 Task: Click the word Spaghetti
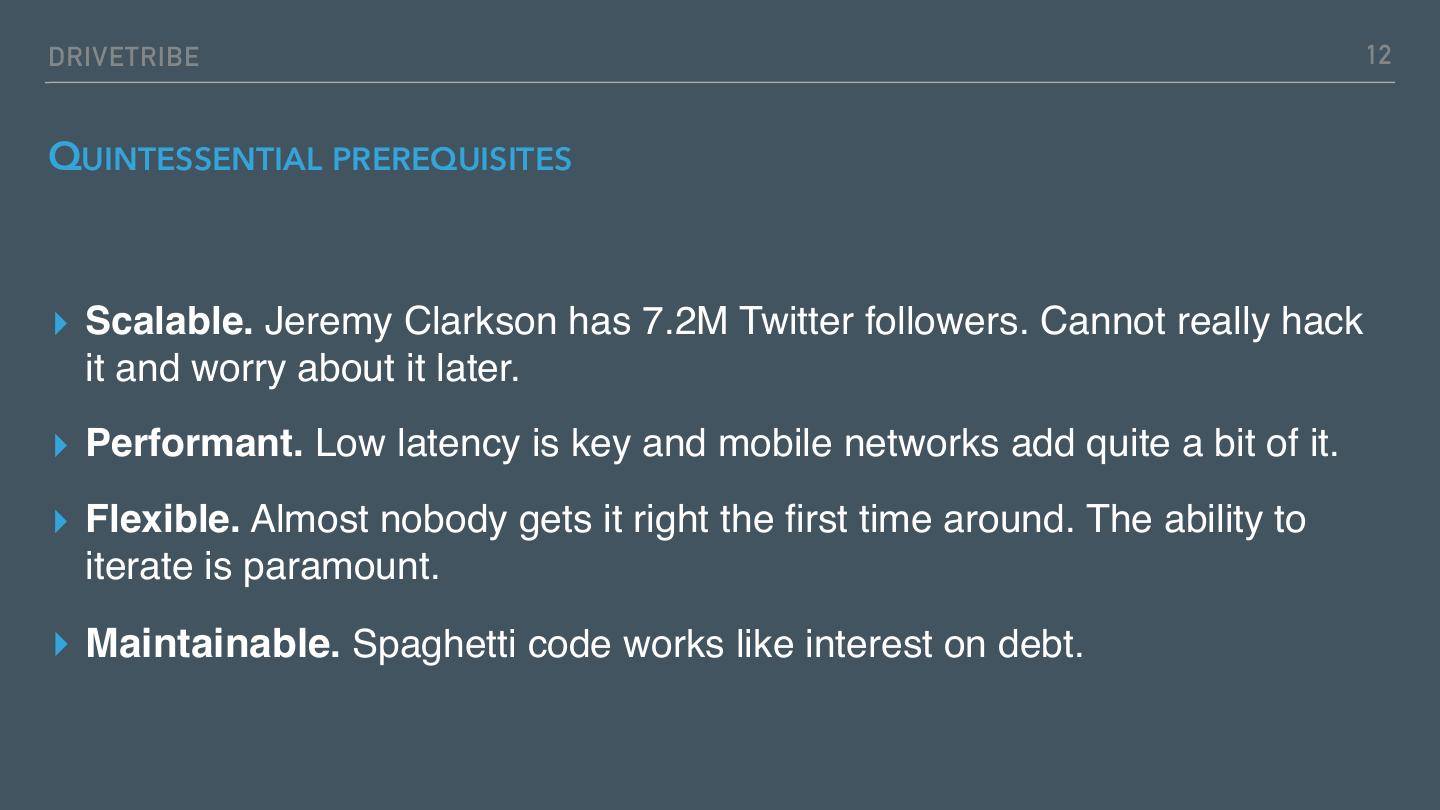pos(435,645)
